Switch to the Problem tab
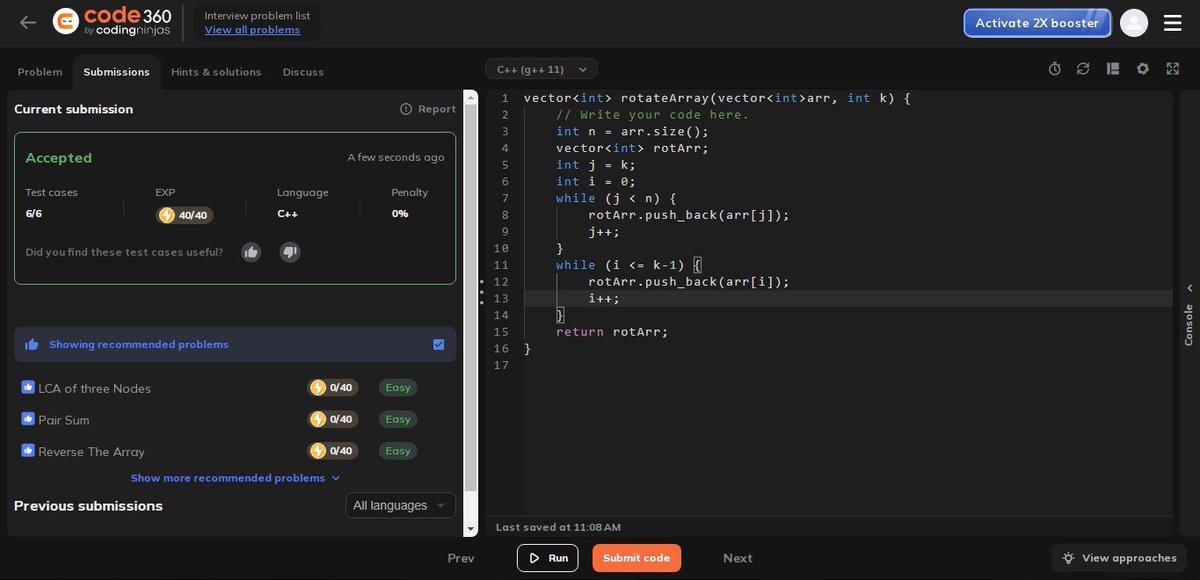 pos(40,72)
